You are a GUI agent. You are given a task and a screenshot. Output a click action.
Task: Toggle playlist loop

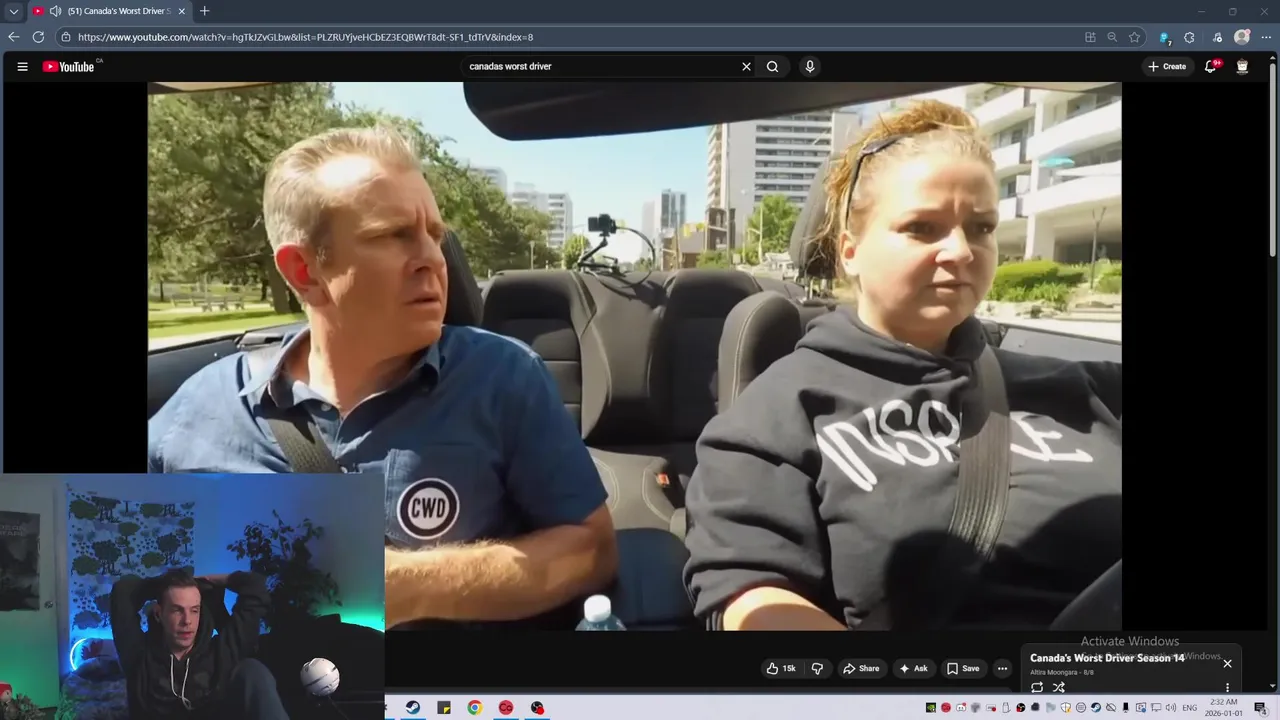point(1037,687)
